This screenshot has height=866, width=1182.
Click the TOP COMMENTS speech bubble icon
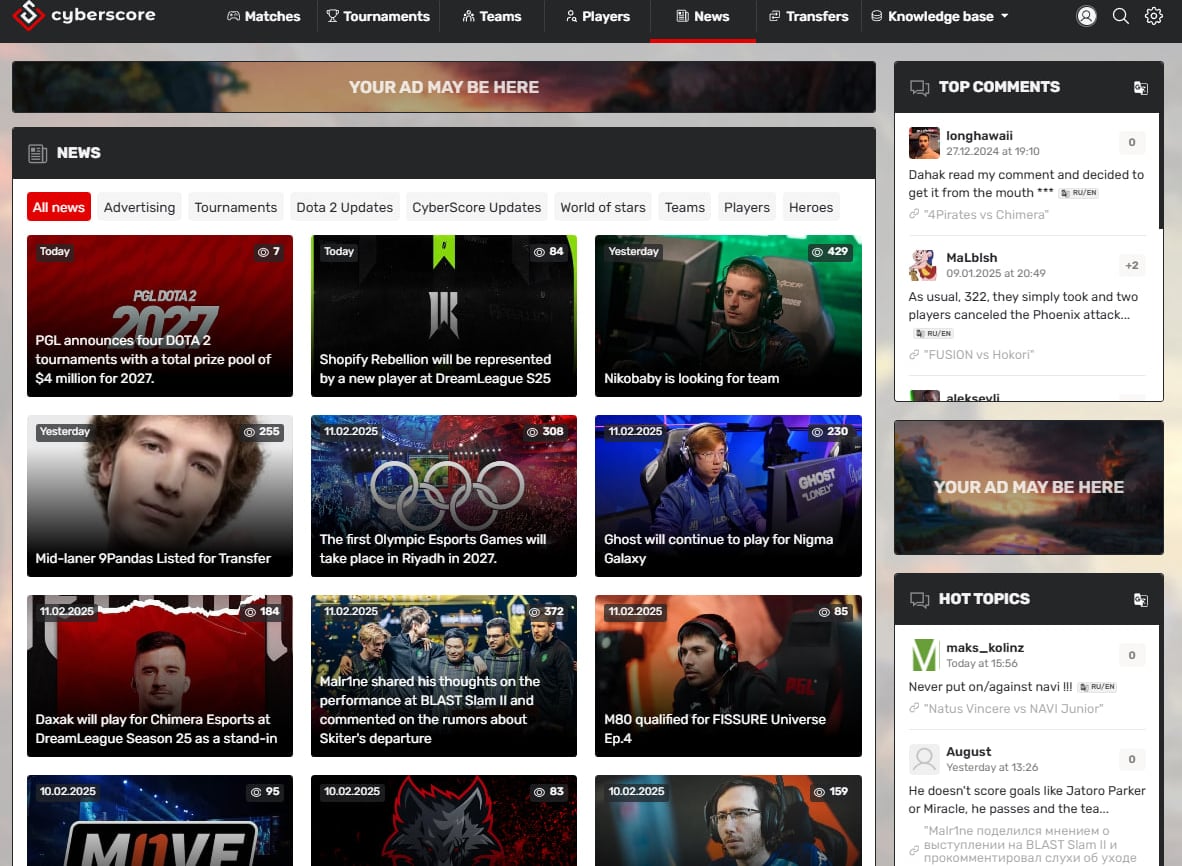pyautogui.click(x=919, y=87)
